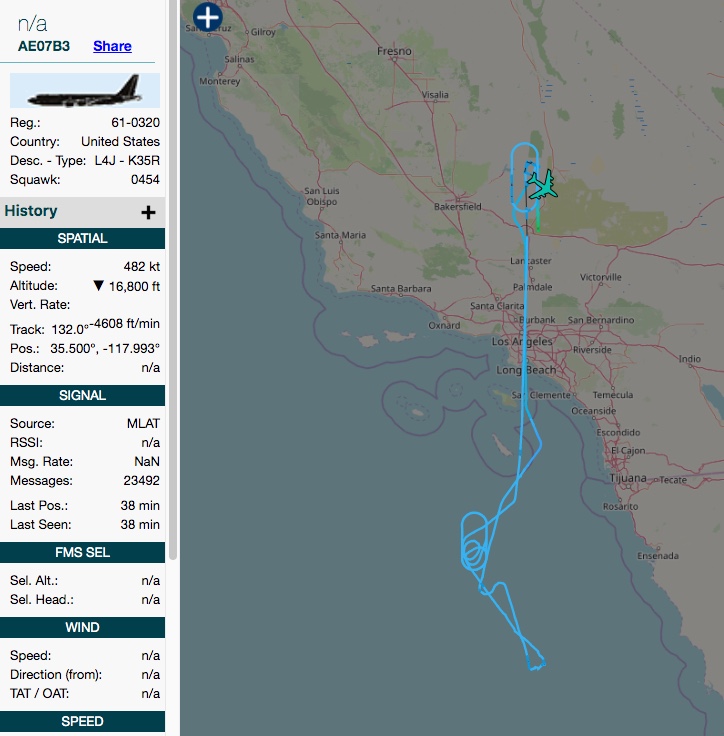
Task: Open the aircraft silhouette photo thumbnail
Action: (84, 91)
